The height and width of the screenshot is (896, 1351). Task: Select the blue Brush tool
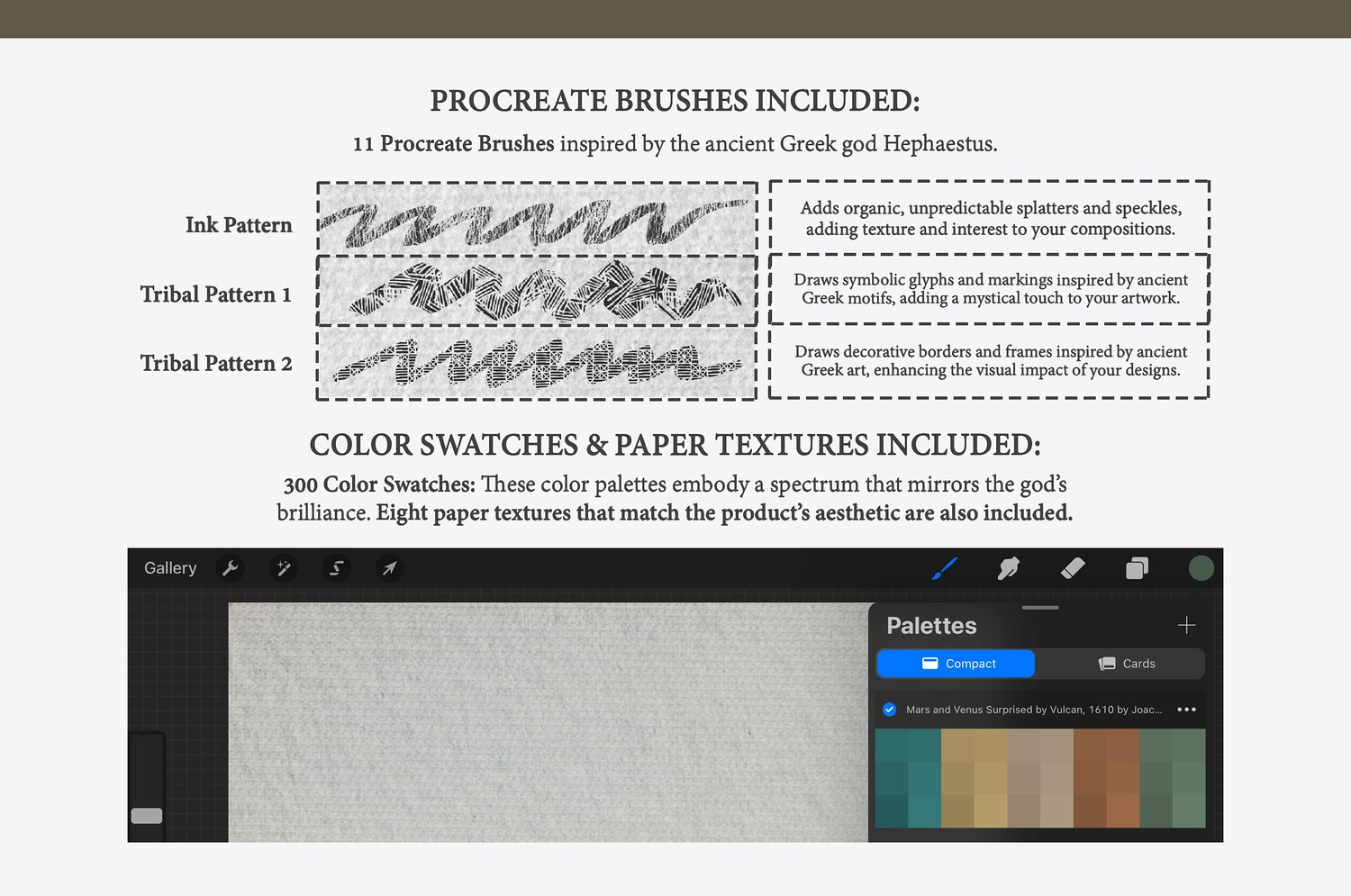944,568
